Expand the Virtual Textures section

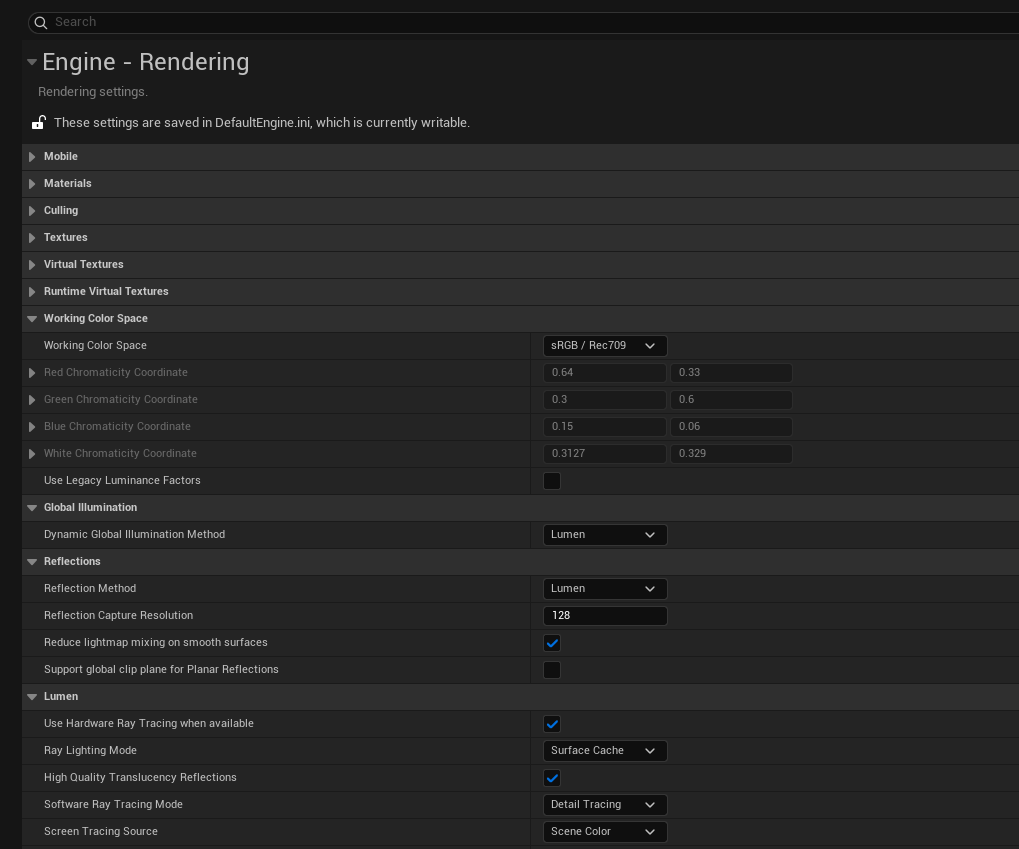click(32, 265)
